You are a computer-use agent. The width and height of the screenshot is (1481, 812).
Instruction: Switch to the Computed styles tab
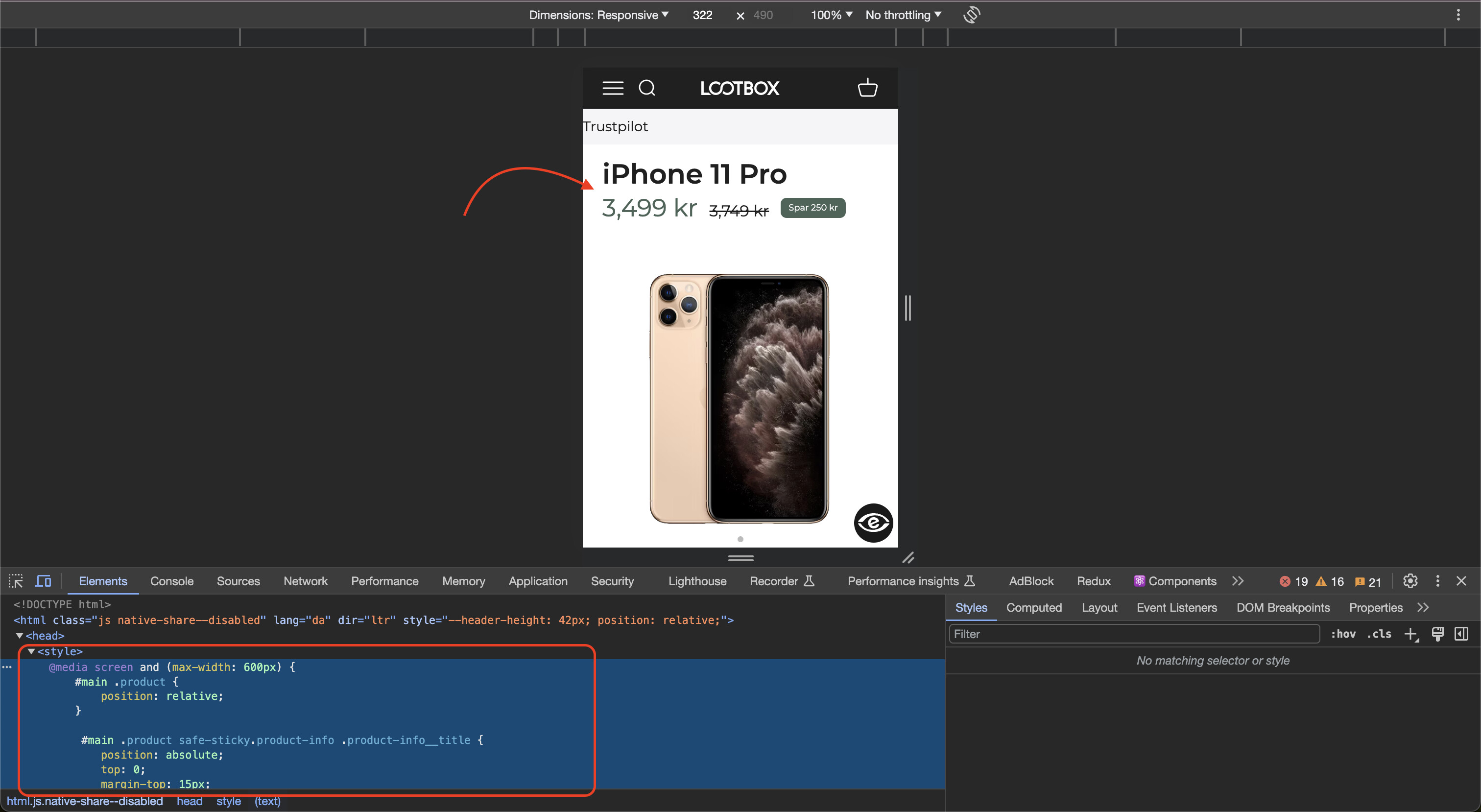tap(1034, 607)
